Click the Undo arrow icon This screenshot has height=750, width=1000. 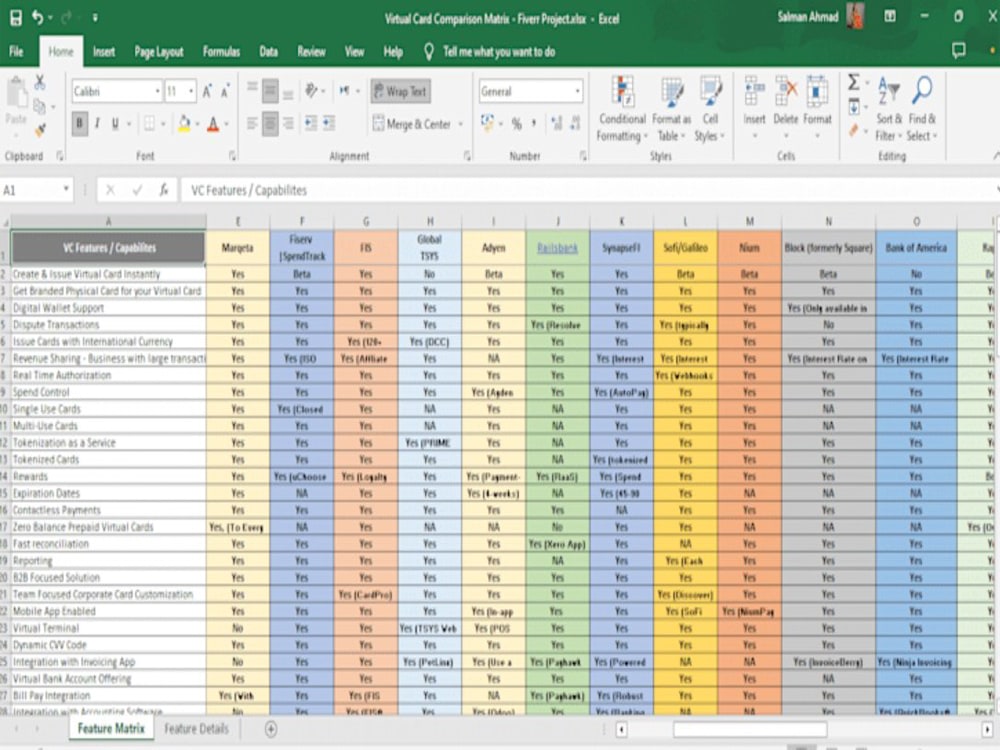[x=38, y=18]
